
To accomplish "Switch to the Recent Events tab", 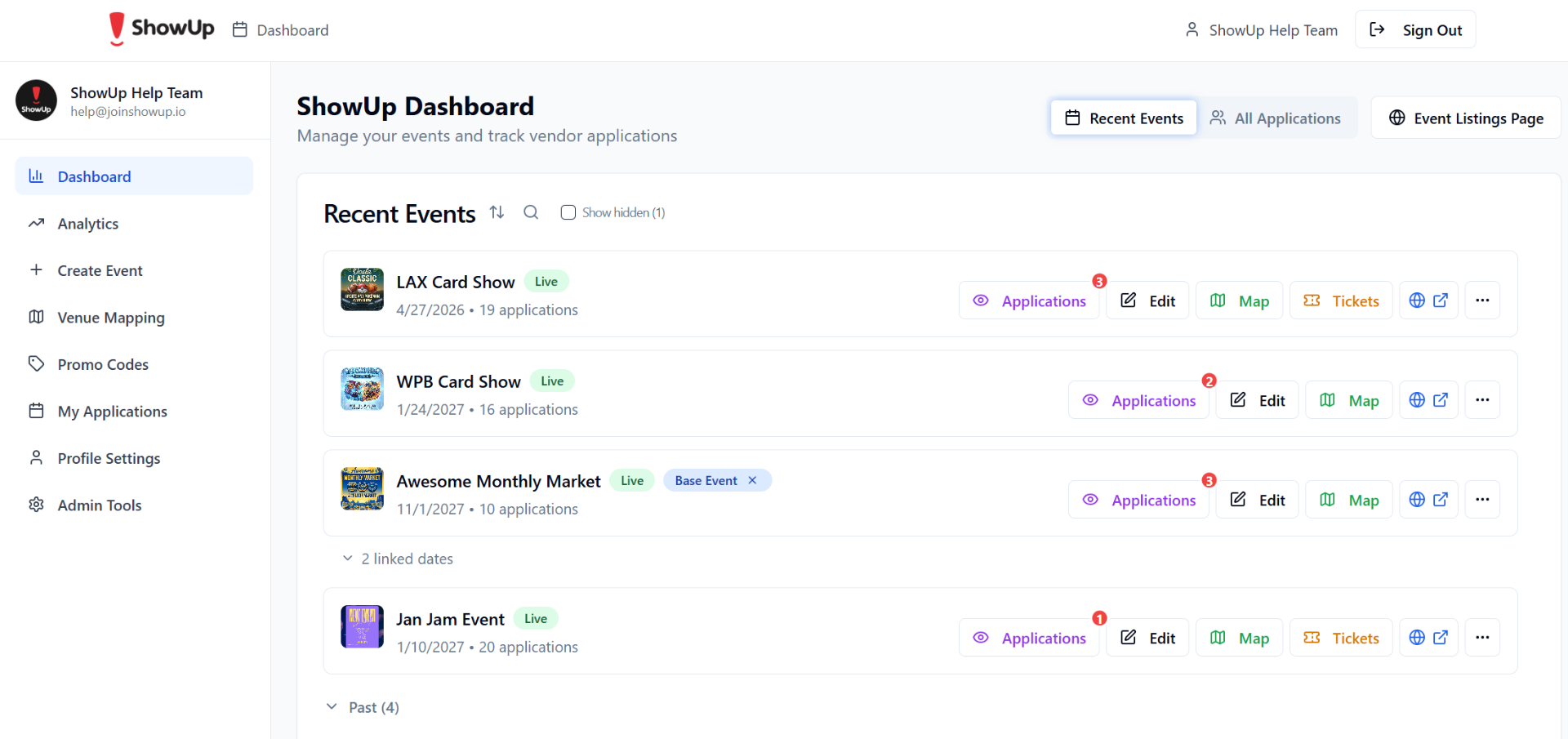I will point(1124,118).
